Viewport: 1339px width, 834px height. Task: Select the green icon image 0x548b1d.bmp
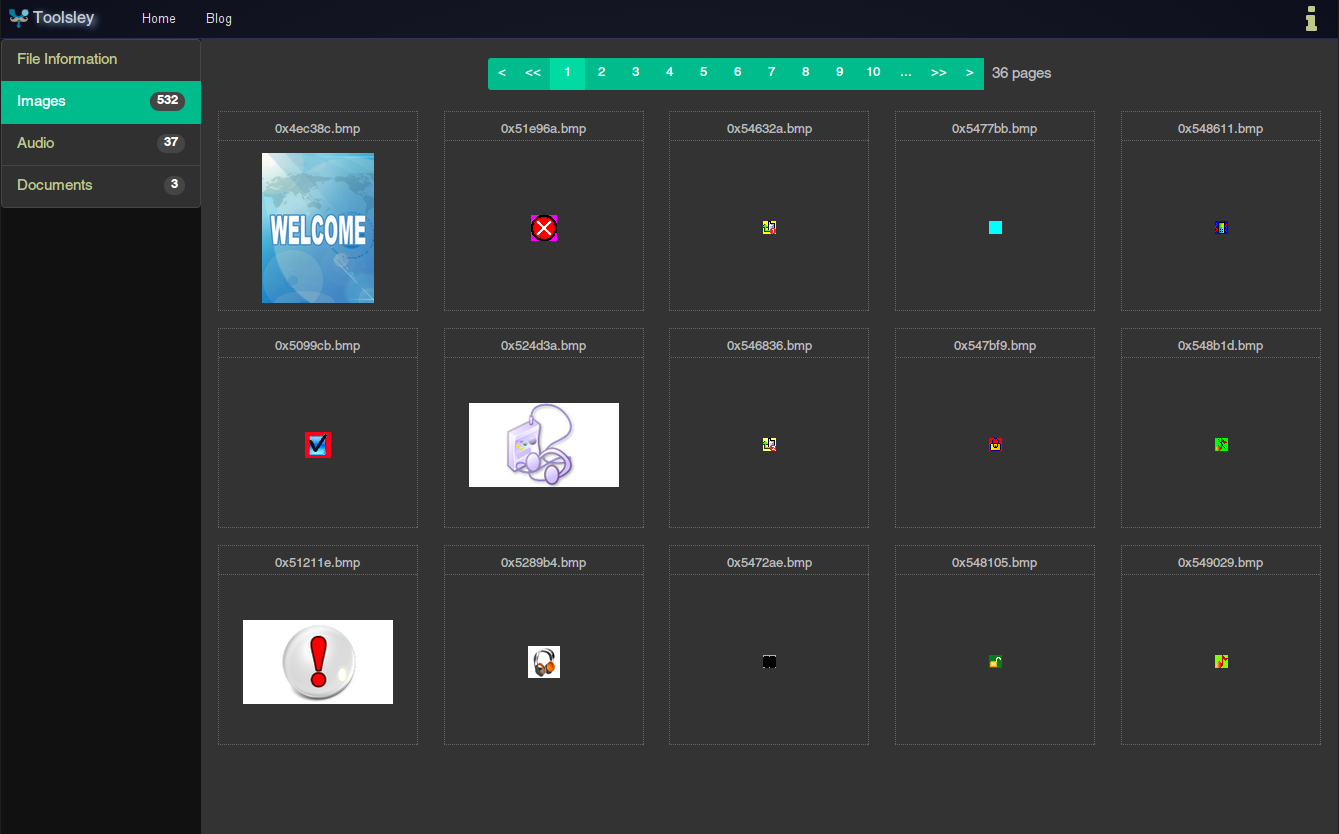click(x=1221, y=444)
